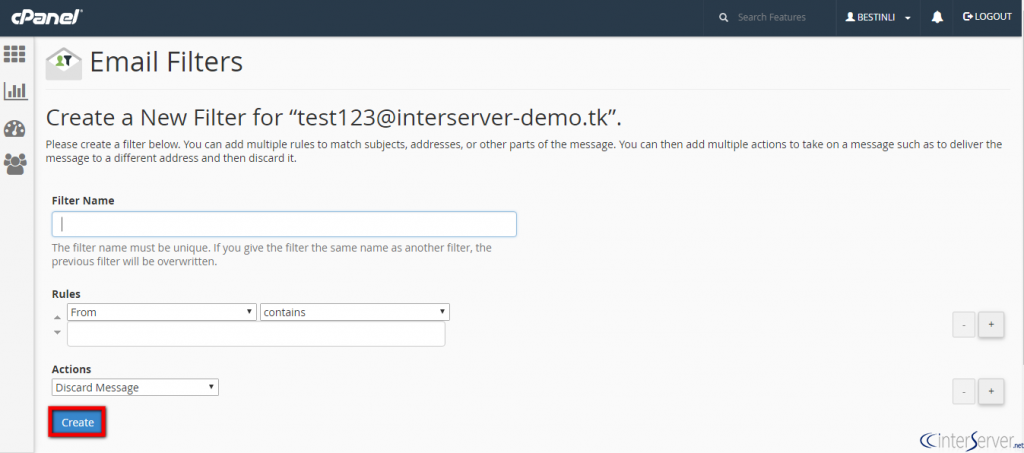Open the user manager people sidebar icon
The image size is (1024, 453).
pyautogui.click(x=15, y=164)
